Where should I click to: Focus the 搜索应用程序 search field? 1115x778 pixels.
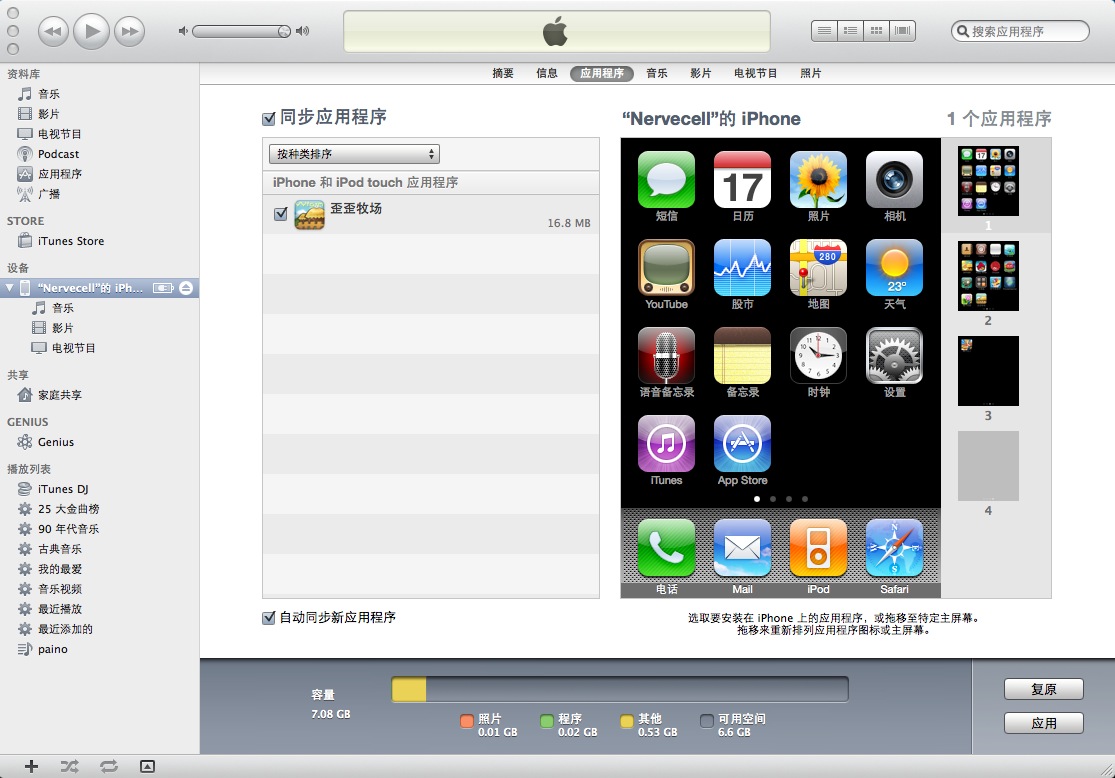1020,31
